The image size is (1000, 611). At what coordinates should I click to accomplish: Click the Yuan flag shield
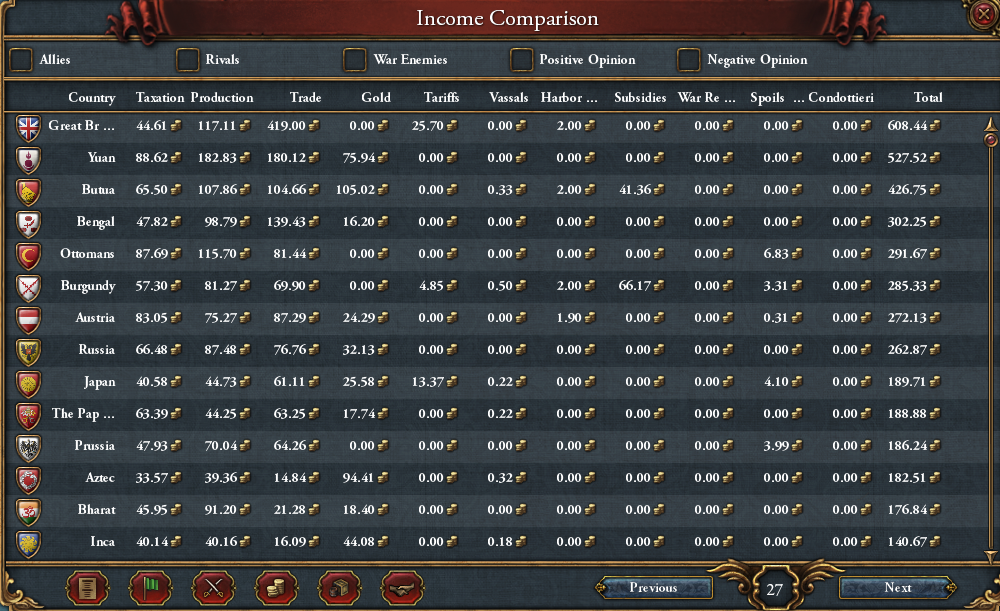tap(29, 159)
